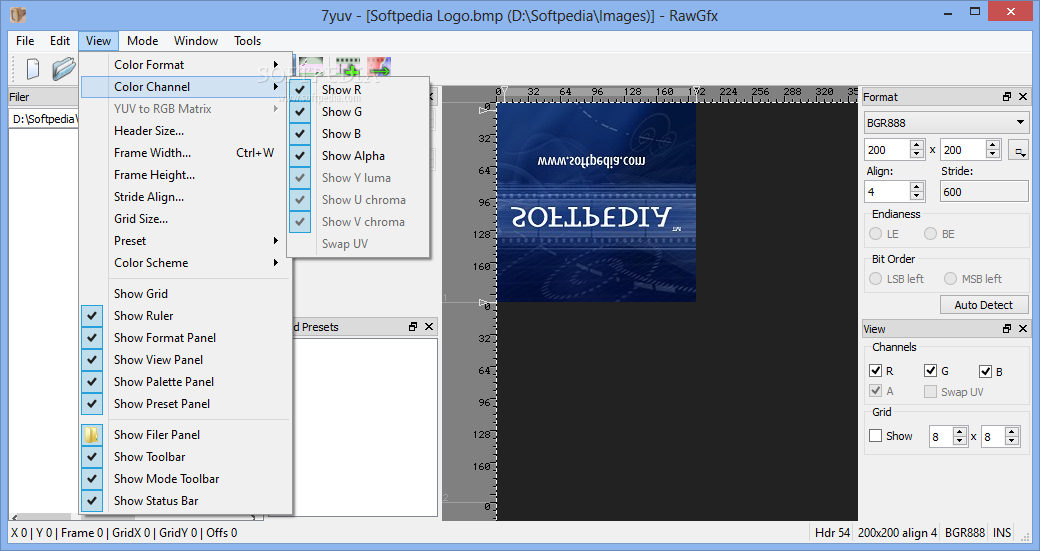Uncheck the R channel checkbox in View panel
Screen dimensions: 1040x551
point(876,371)
